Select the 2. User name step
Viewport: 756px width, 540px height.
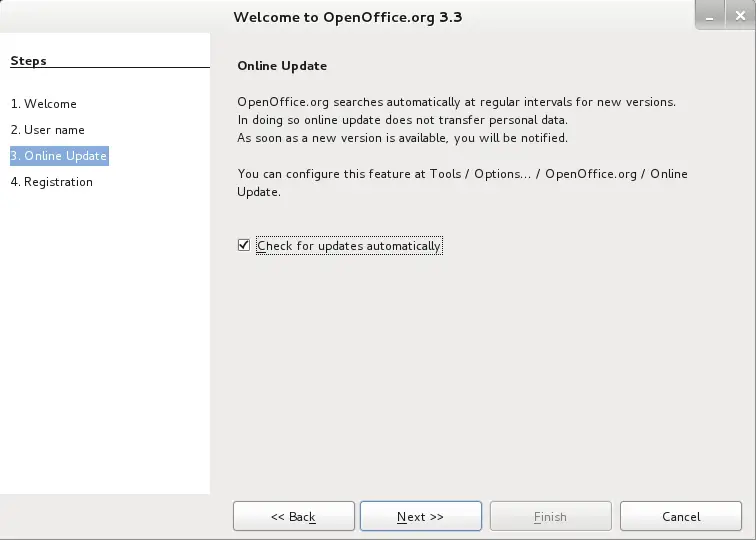pyautogui.click(x=48, y=130)
